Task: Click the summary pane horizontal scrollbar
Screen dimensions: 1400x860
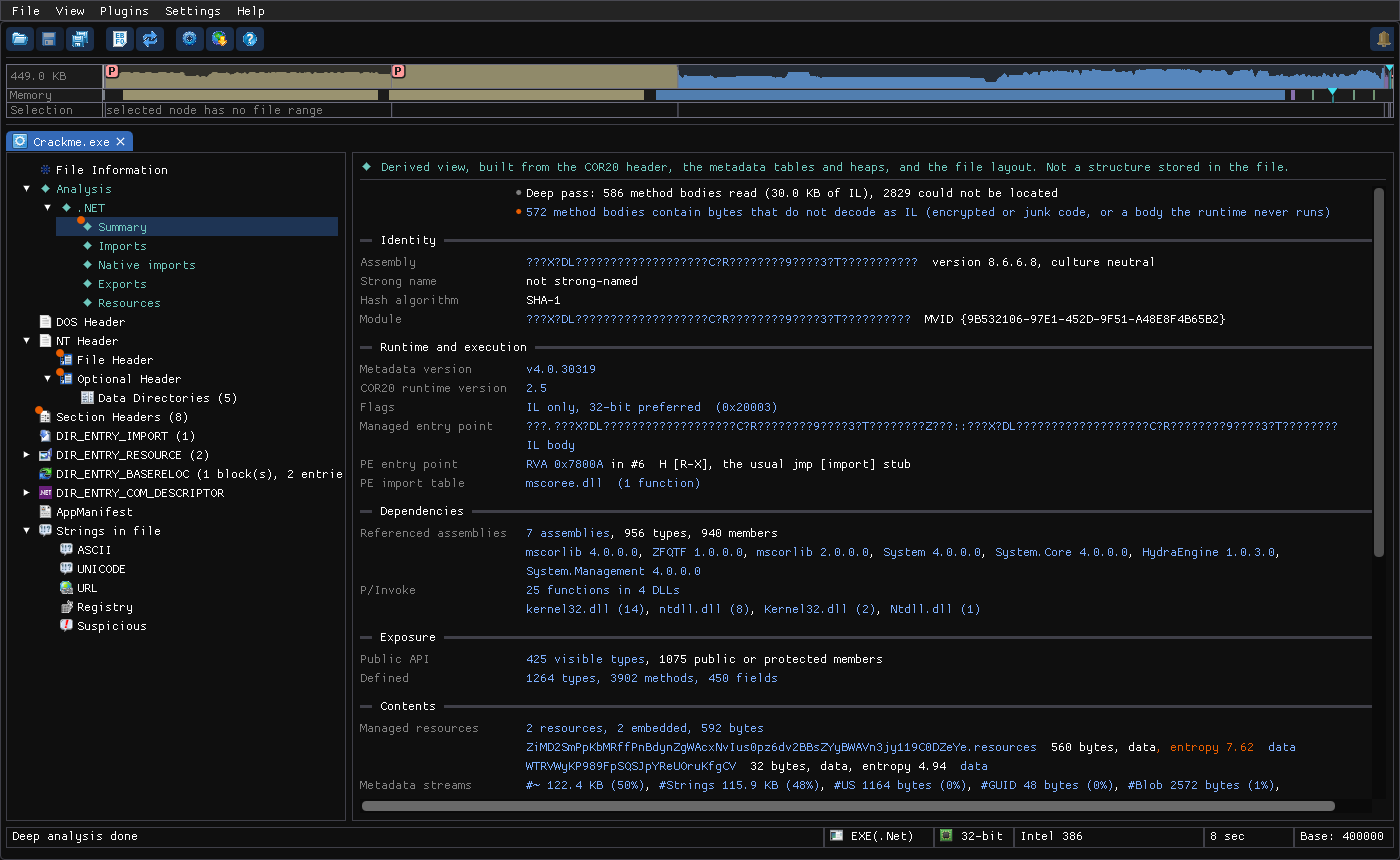Action: coord(848,805)
